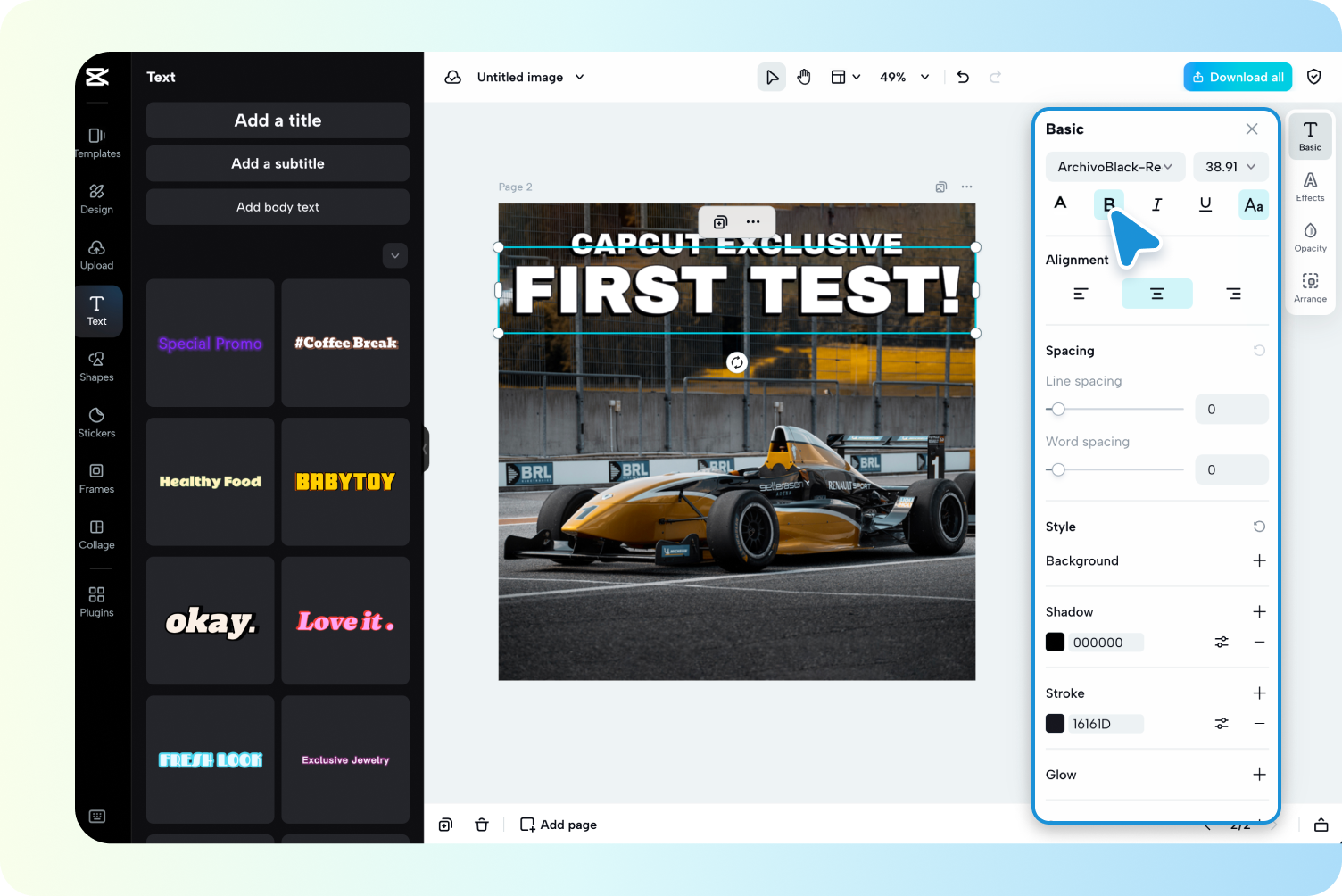Viewport: 1342px width, 896px height.
Task: Open the ArchivoBlack font family dropdown
Action: 1114,167
